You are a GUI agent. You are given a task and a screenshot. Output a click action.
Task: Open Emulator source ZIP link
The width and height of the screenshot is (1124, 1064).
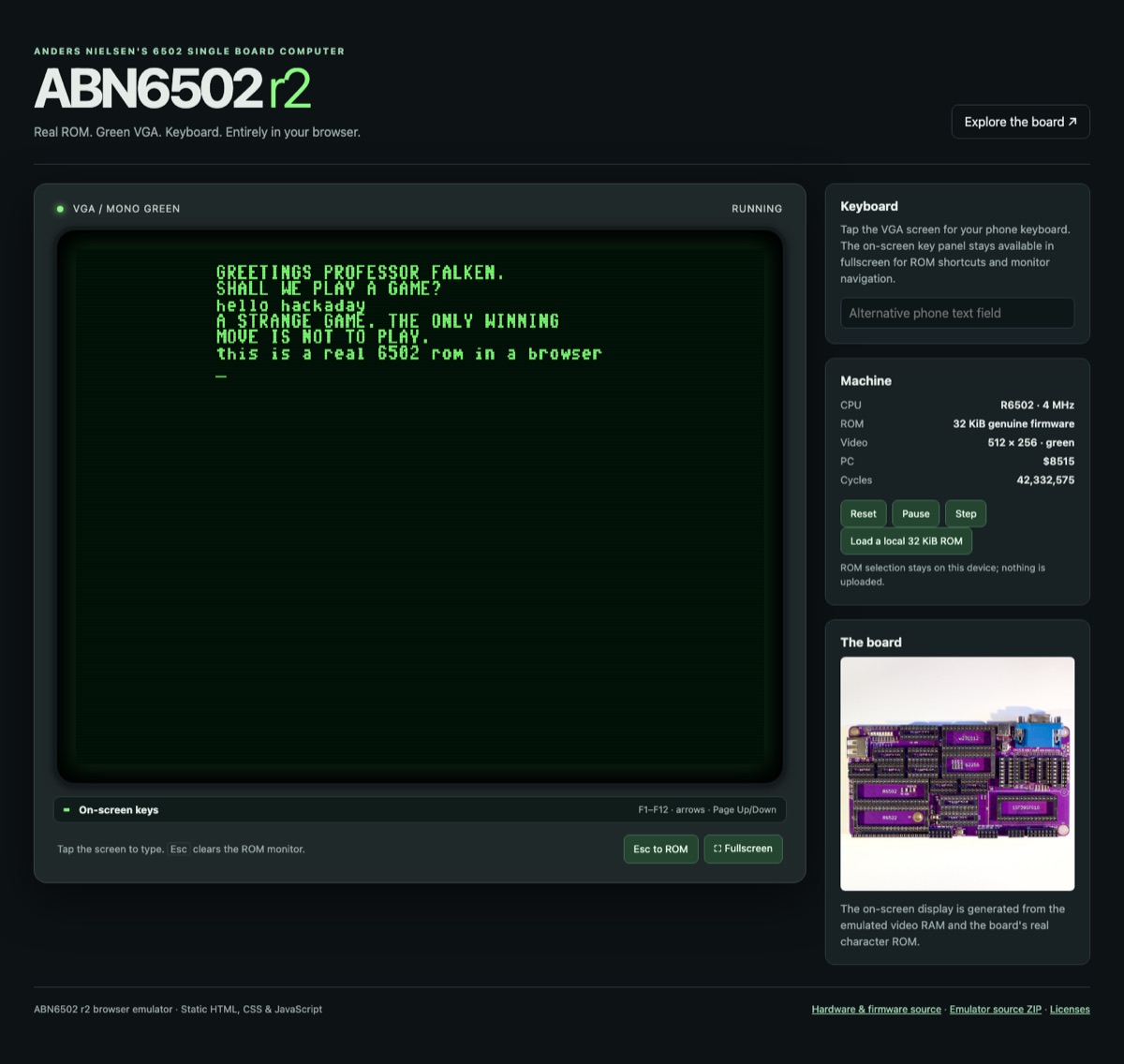point(995,1009)
